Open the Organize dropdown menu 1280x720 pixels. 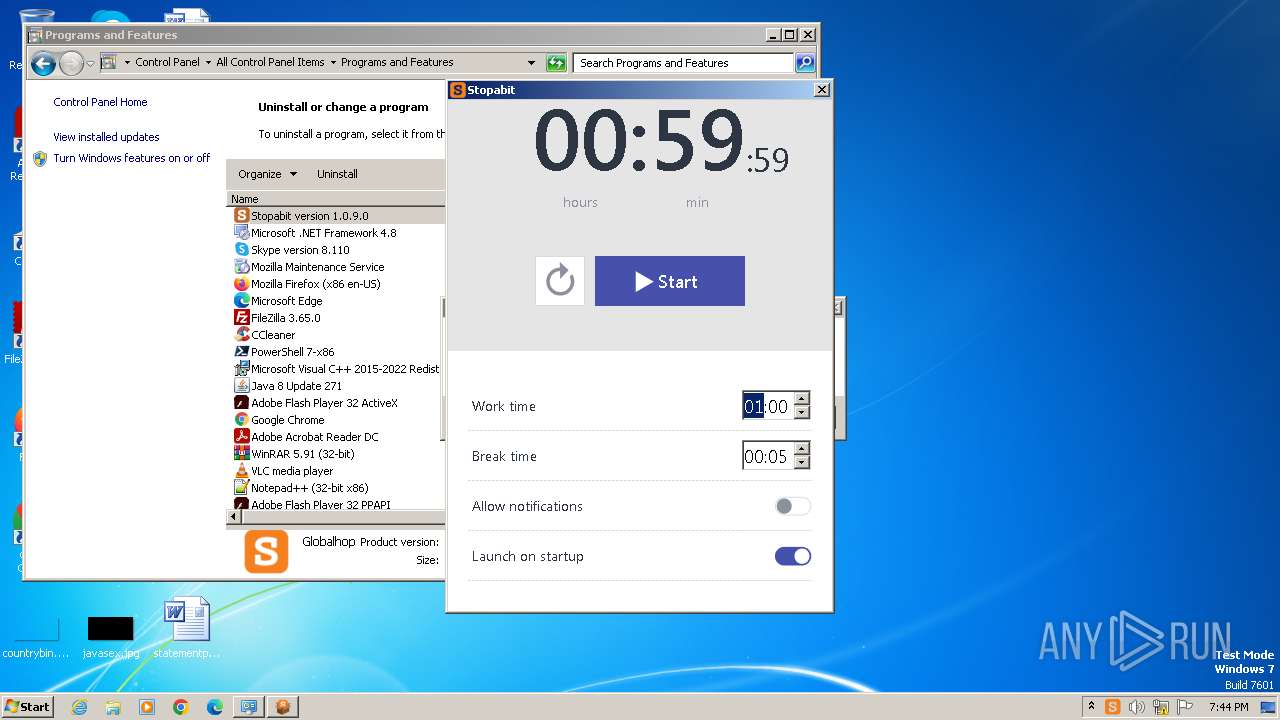coord(267,174)
